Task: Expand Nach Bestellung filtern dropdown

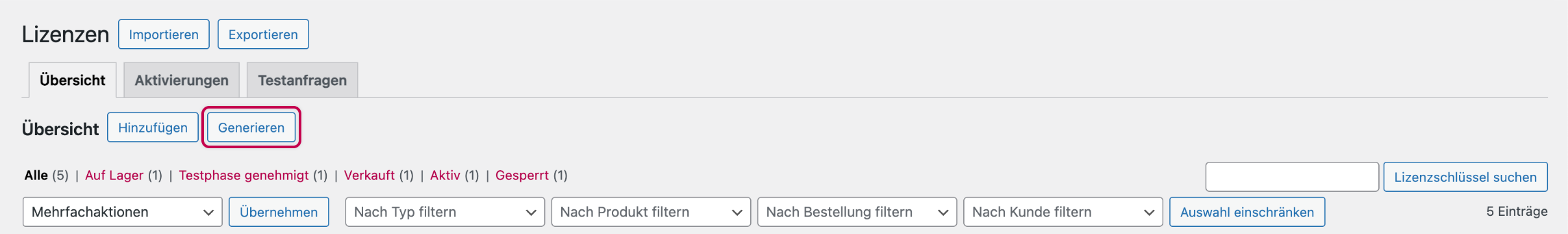Action: pos(857,212)
